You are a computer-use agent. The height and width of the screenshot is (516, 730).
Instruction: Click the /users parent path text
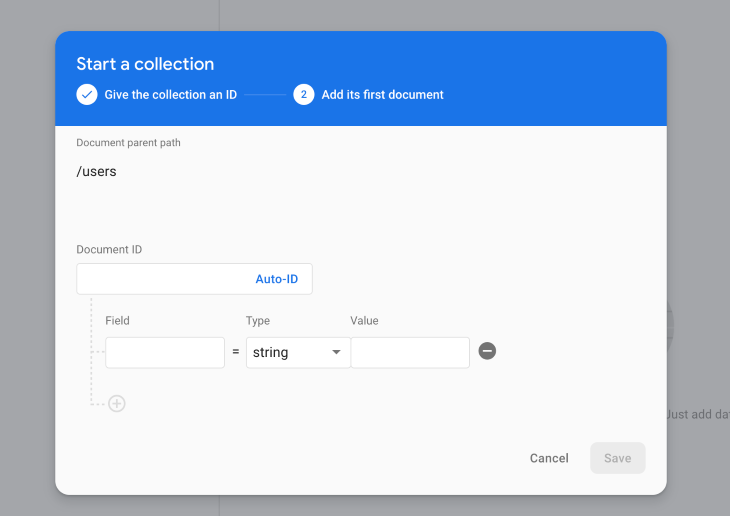(97, 171)
